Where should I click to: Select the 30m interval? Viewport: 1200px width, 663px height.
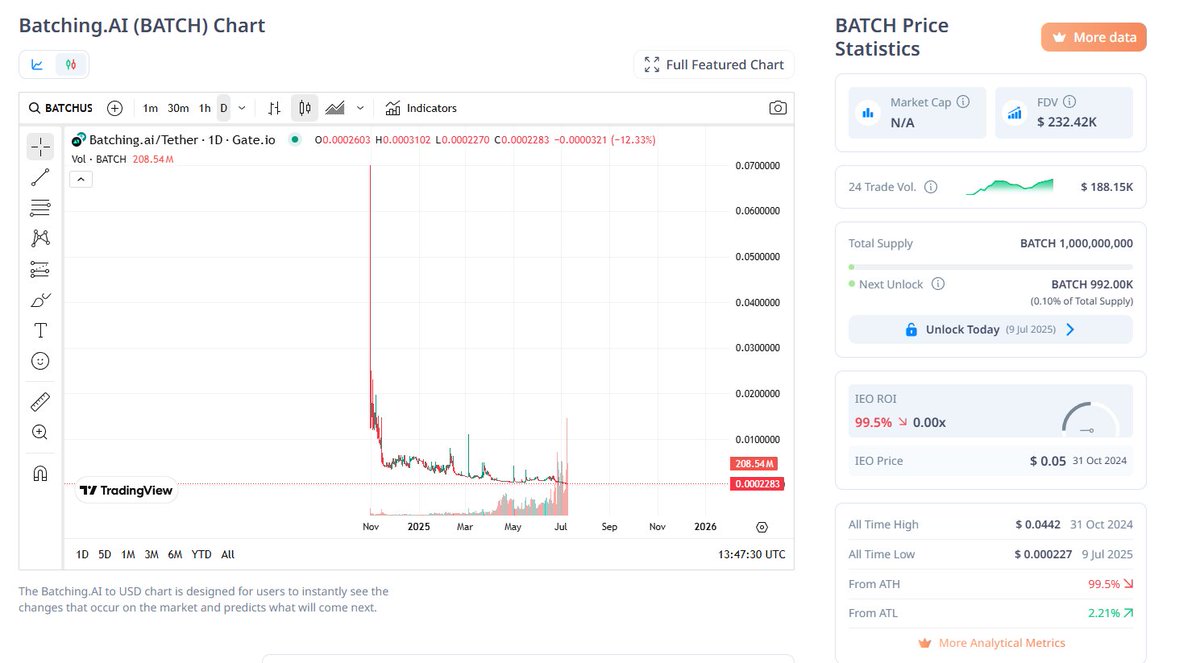coord(178,108)
